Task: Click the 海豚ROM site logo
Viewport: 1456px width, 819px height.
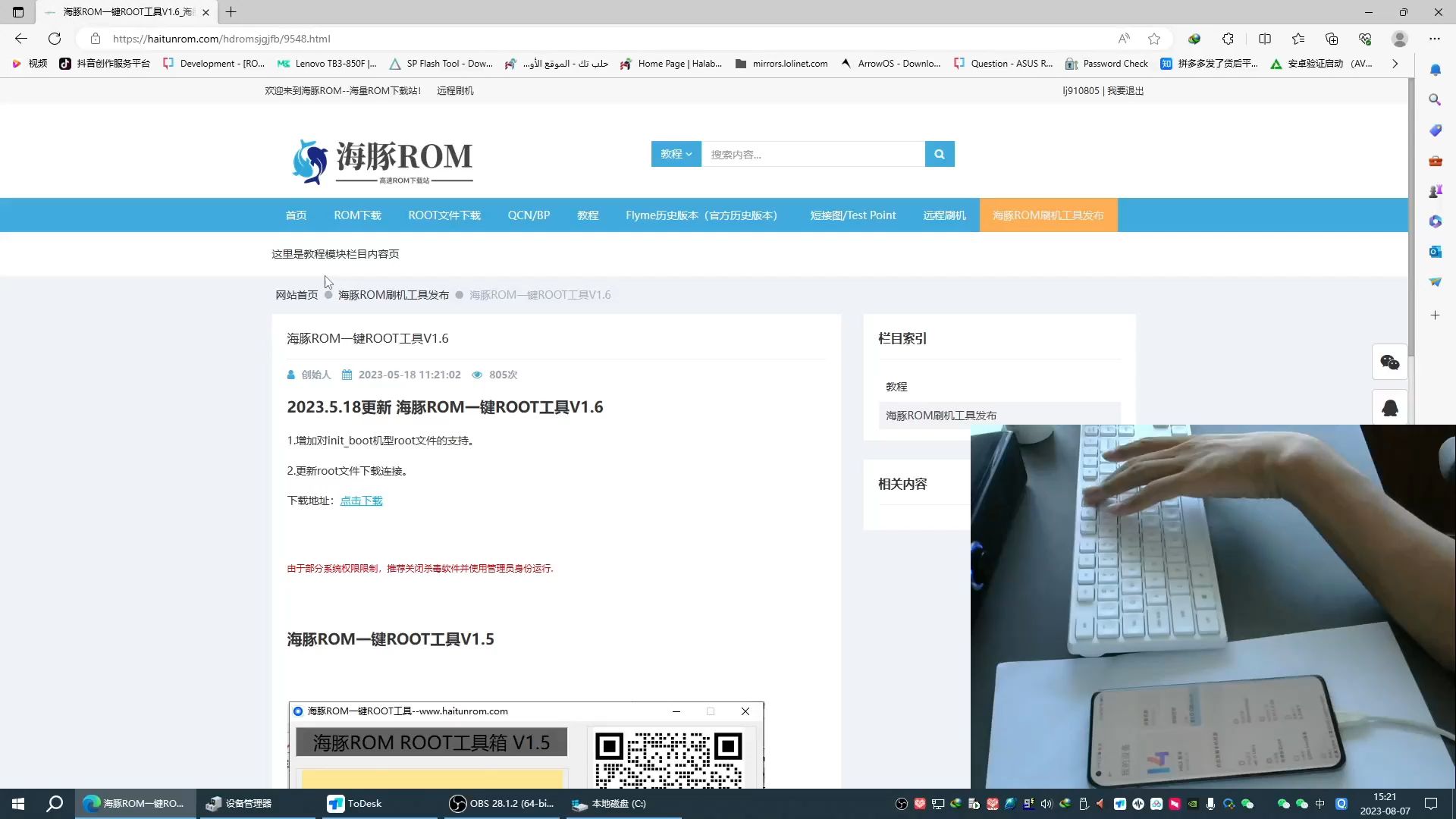Action: pyautogui.click(x=382, y=161)
